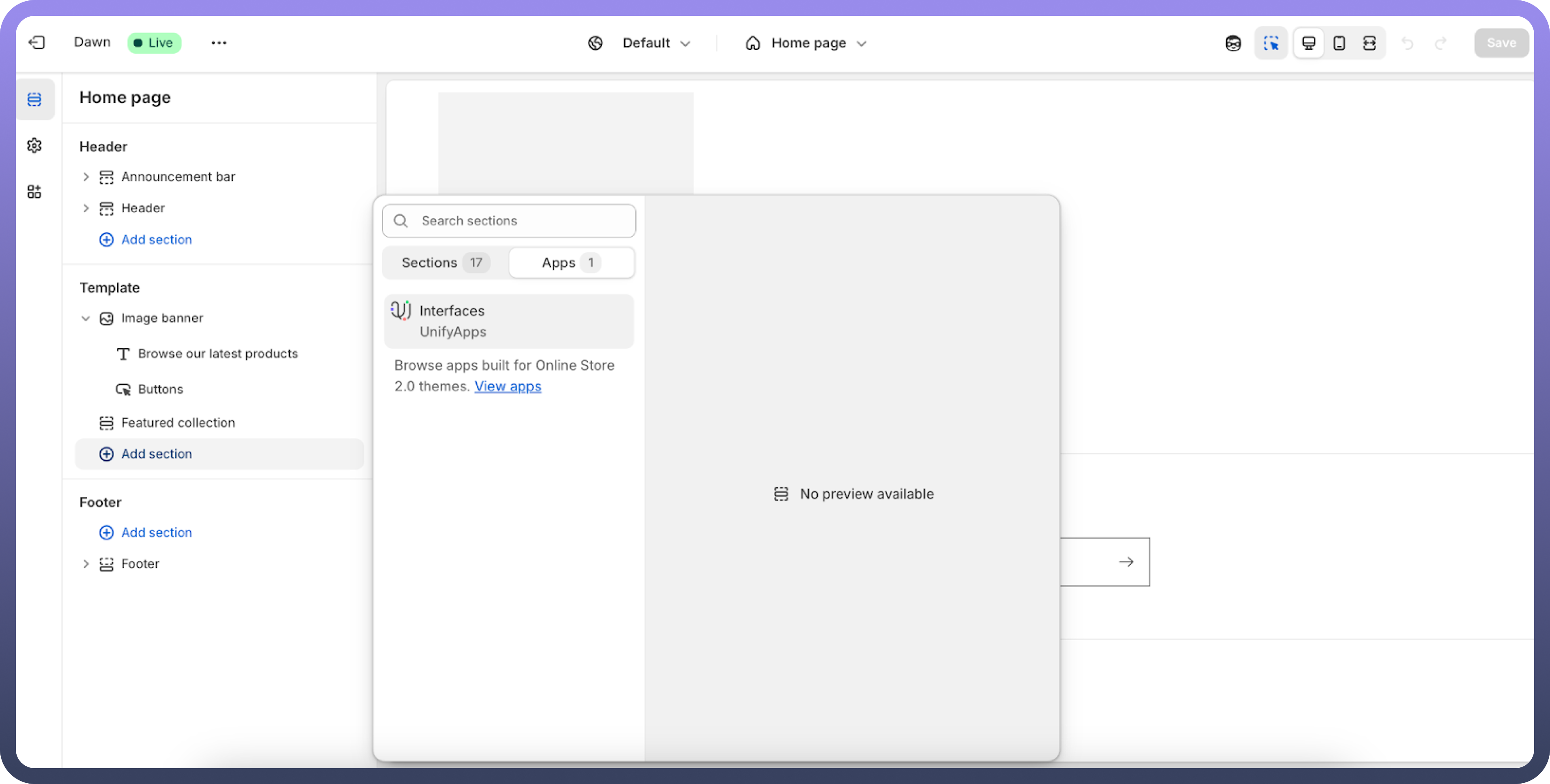Screen dimensions: 1550x784
Task: Toggle the inspector selection mode
Action: 1271,43
